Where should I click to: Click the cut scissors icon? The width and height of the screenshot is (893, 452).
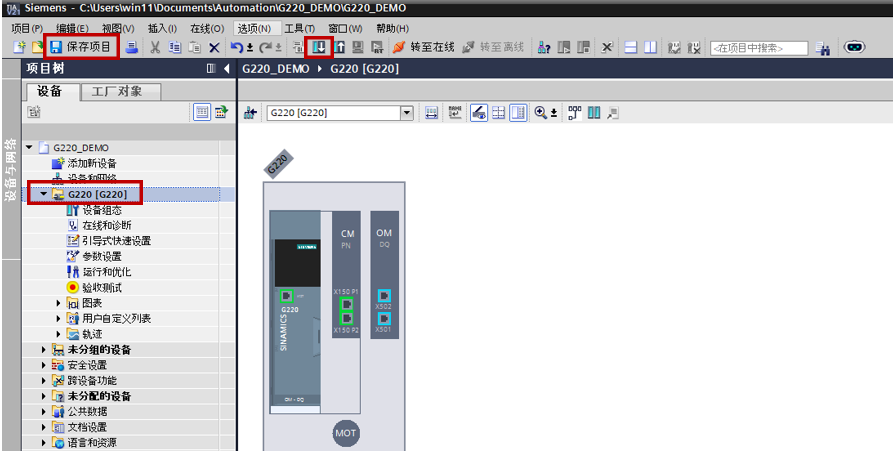pos(156,47)
